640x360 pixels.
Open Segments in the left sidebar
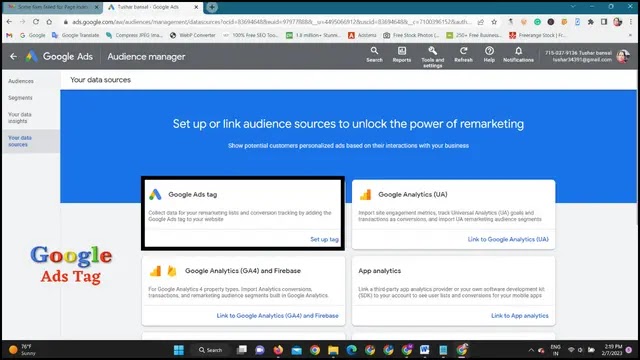pyautogui.click(x=20, y=98)
